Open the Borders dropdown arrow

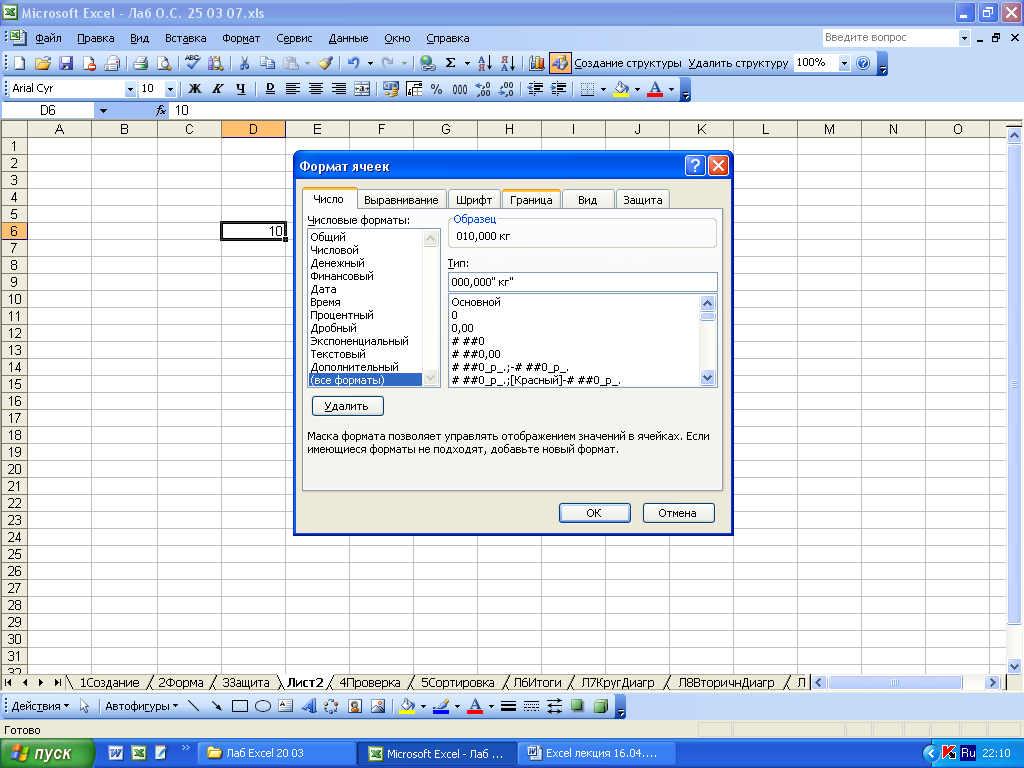(603, 89)
